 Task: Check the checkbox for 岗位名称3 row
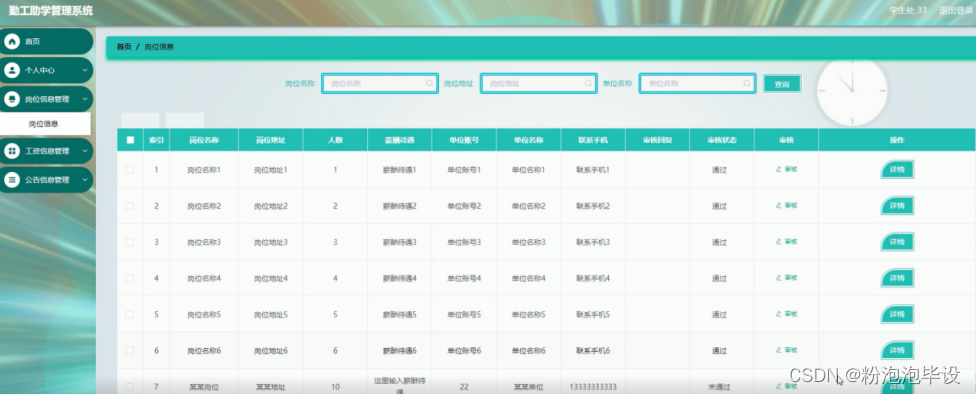pos(129,242)
